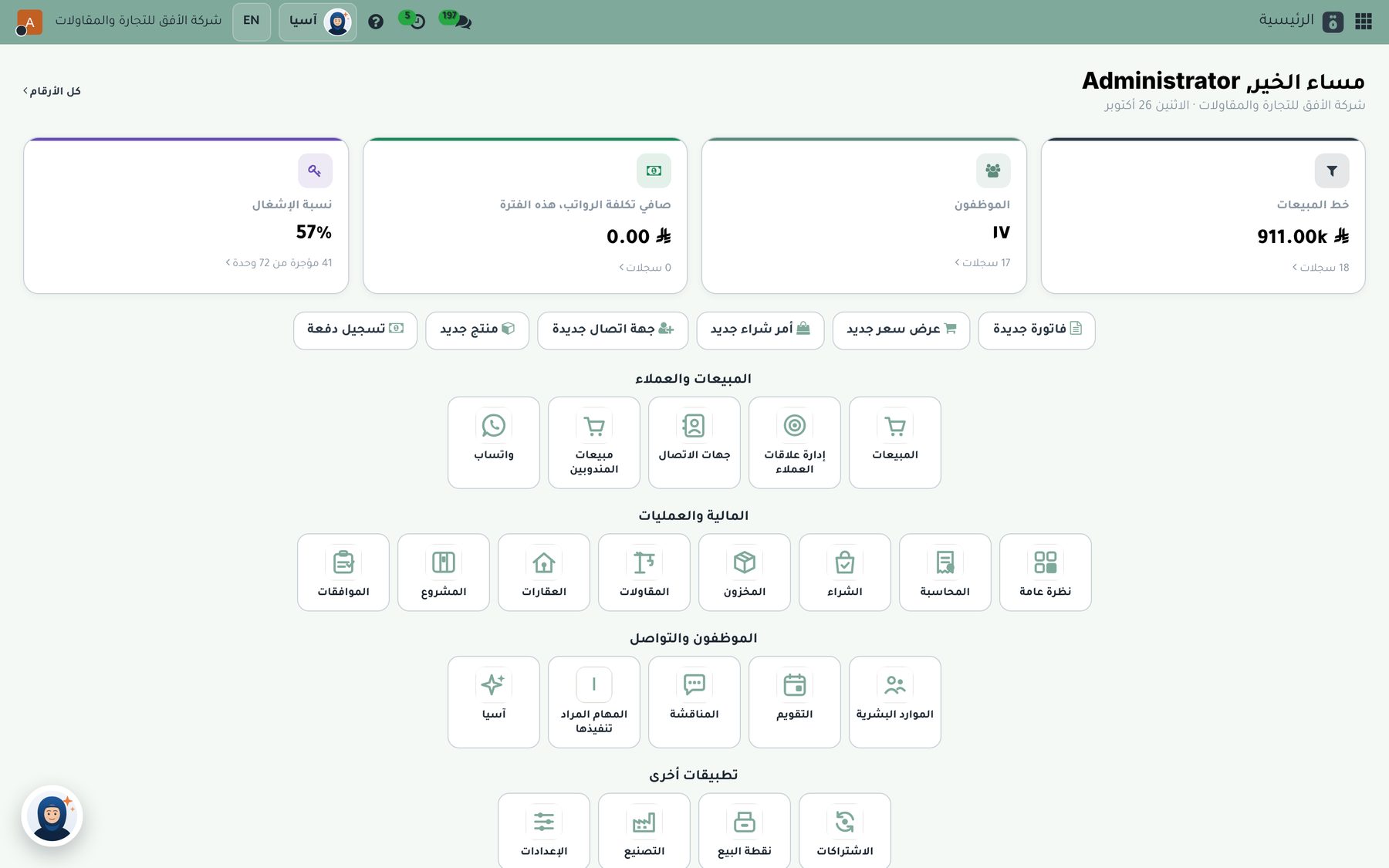Open the Discuss (المناقشة) app

pyautogui.click(x=694, y=702)
